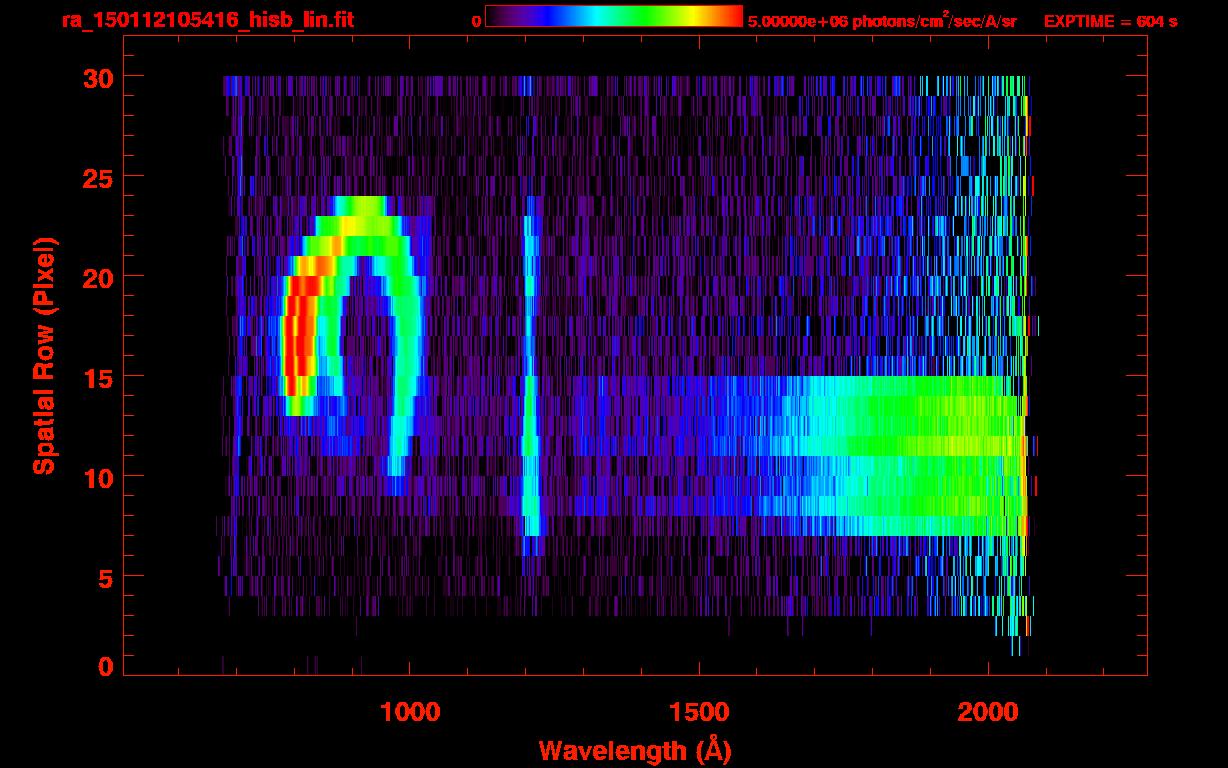Click the Spatial Row (Pixel) axis title
Viewport: 1228px width, 768px height.
[x=44, y=355]
